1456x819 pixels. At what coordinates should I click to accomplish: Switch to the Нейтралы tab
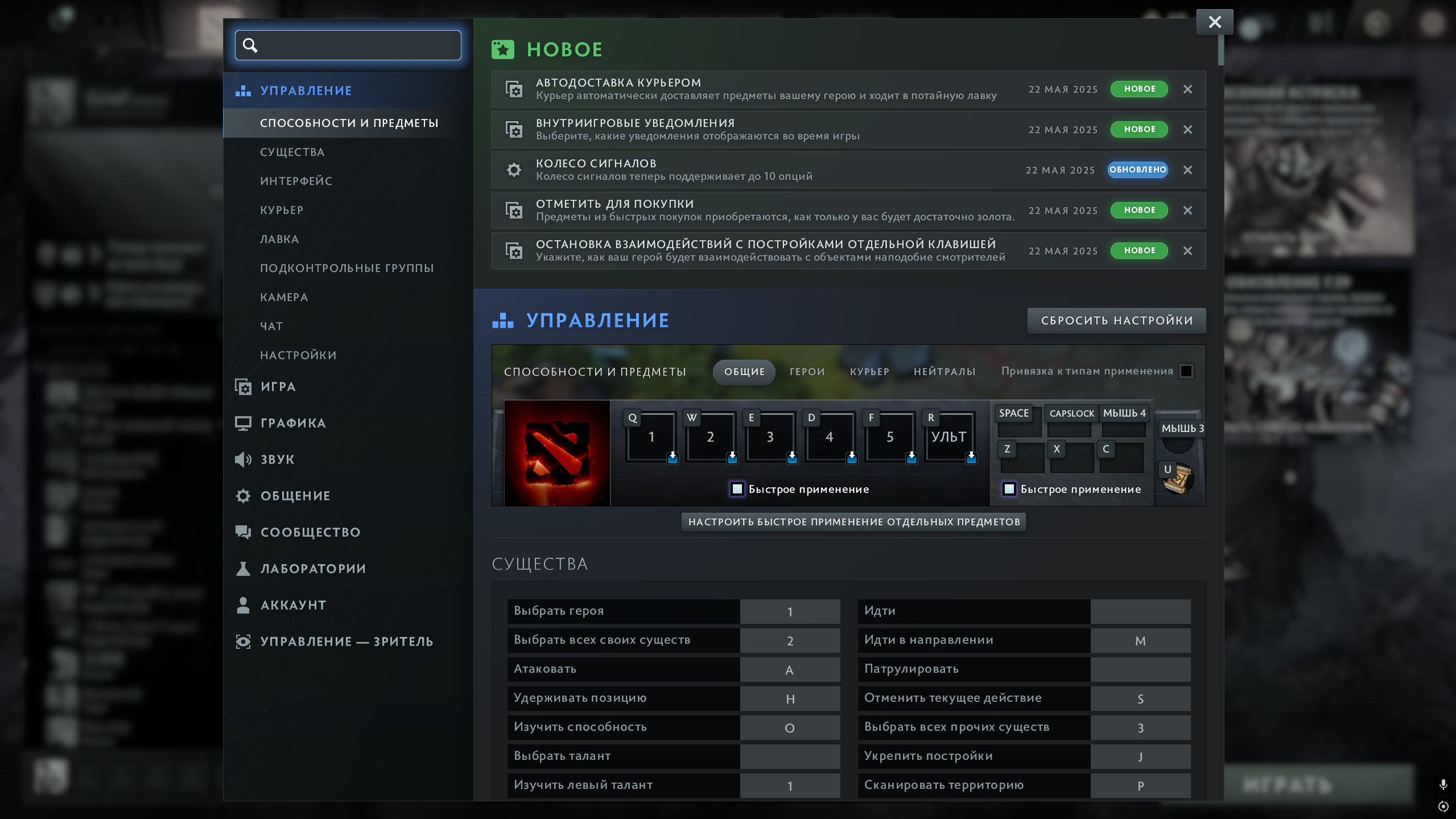[944, 372]
